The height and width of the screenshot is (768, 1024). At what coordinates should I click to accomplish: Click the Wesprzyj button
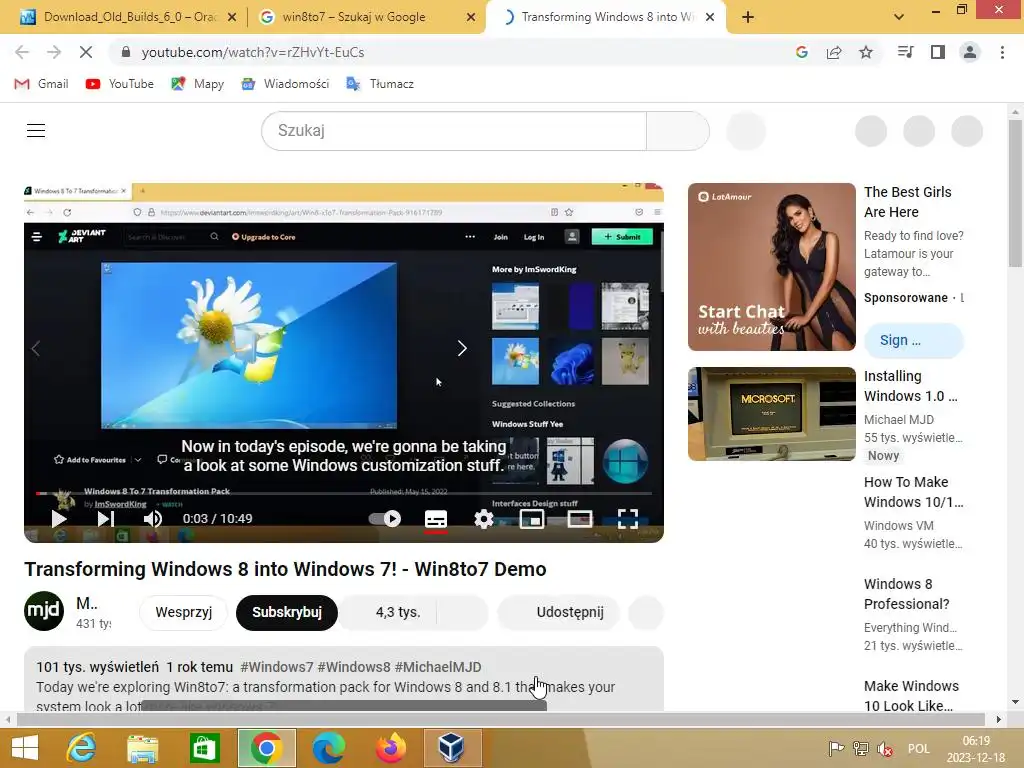(184, 613)
